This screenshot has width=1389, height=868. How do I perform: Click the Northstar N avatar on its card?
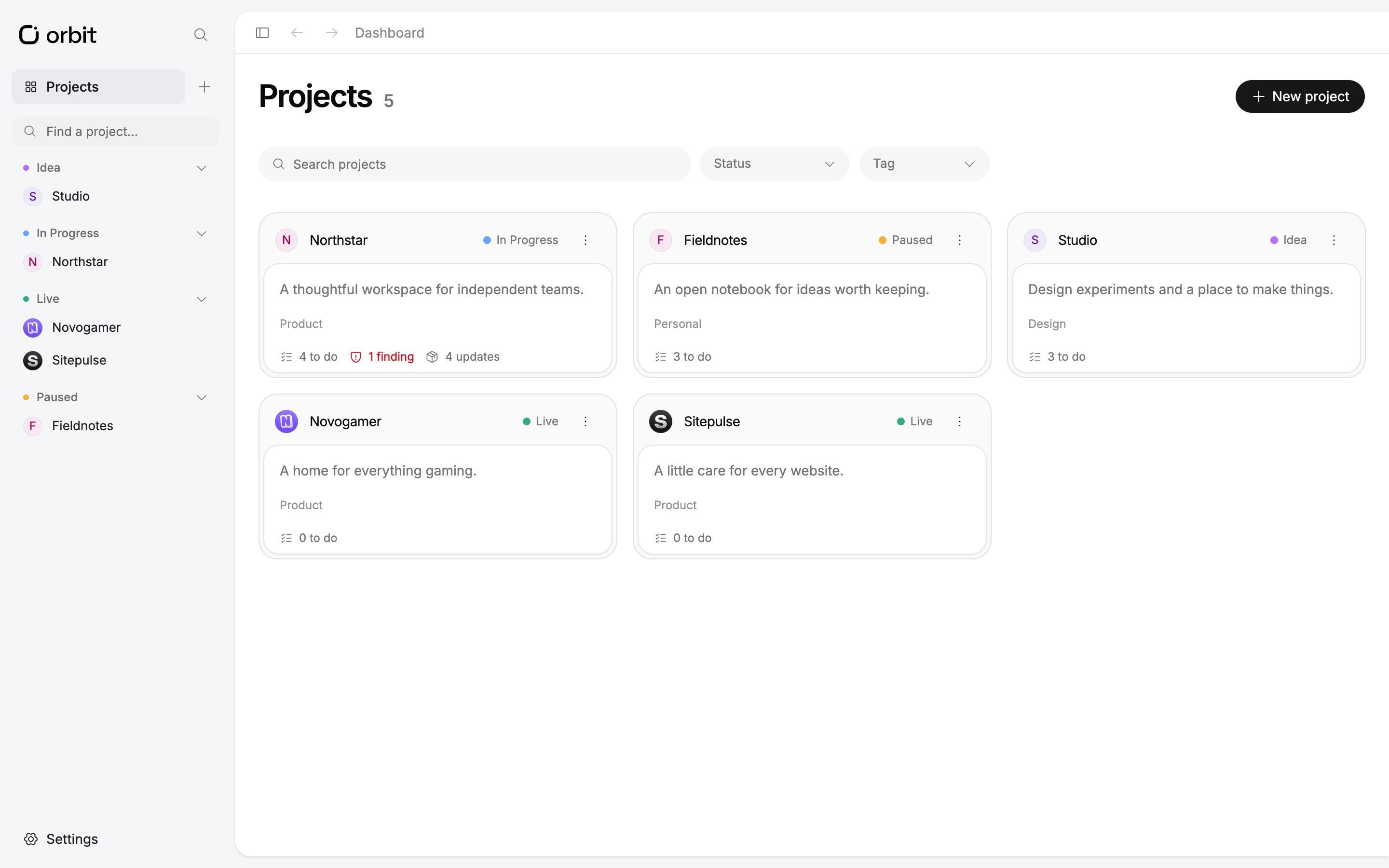pyautogui.click(x=286, y=240)
